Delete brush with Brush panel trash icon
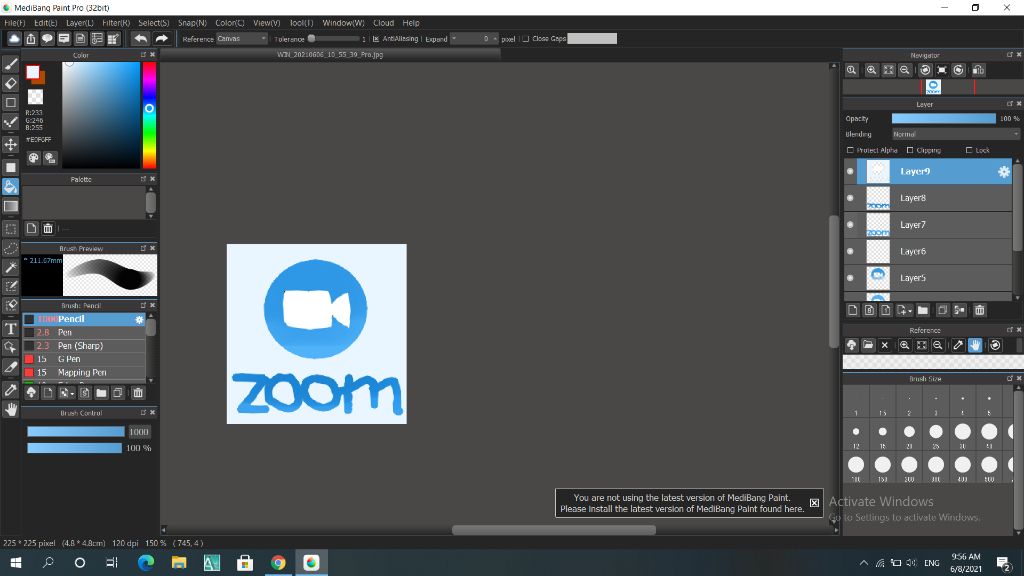 (x=138, y=392)
